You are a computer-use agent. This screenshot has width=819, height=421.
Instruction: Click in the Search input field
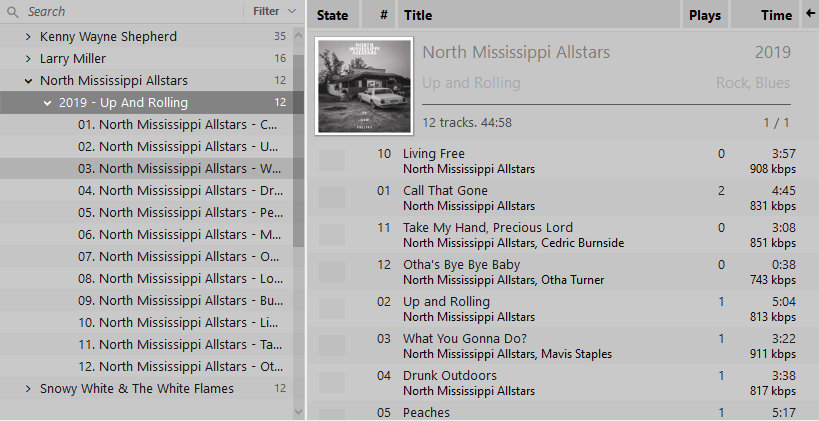tap(131, 11)
